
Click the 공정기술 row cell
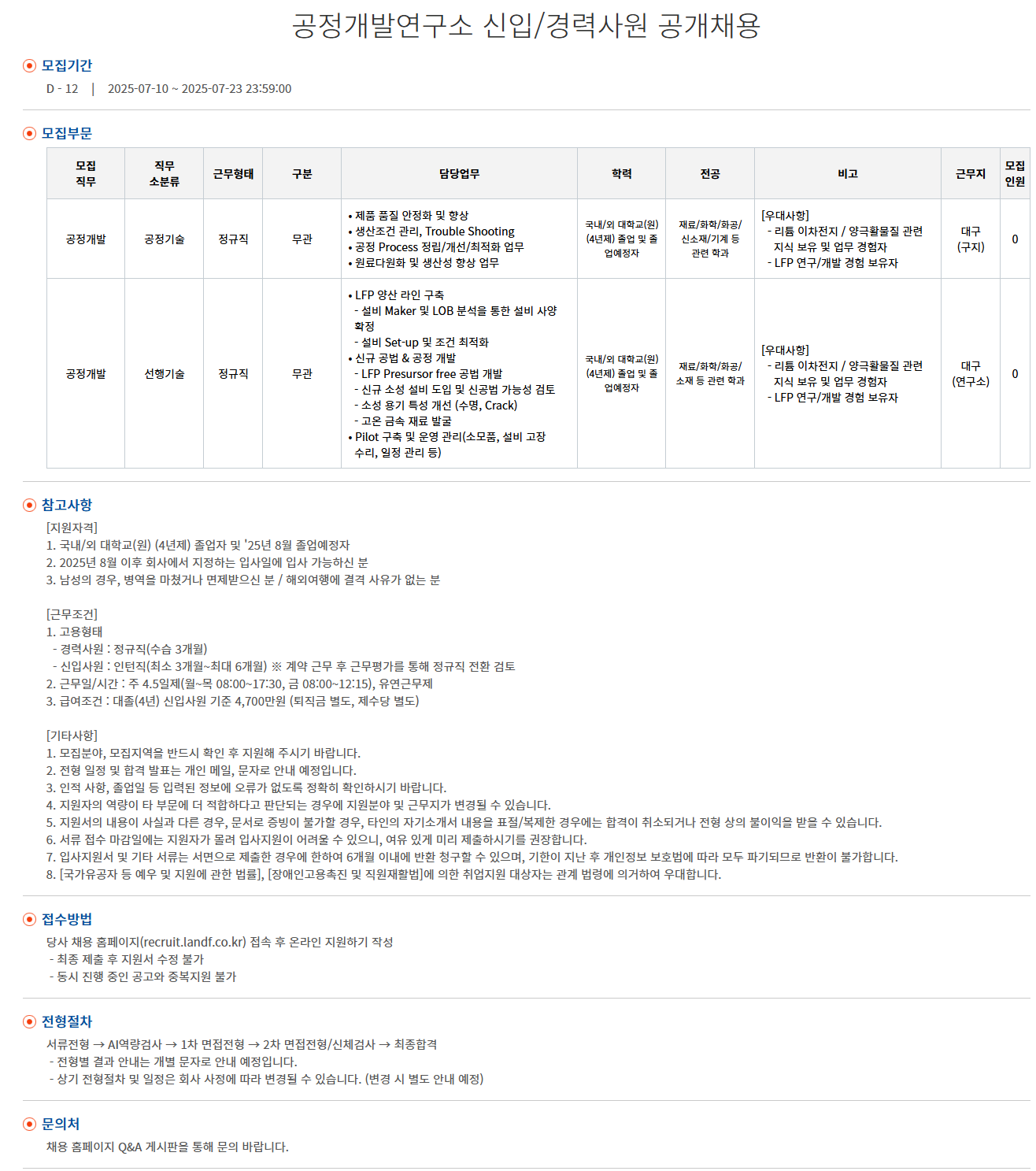(x=163, y=239)
